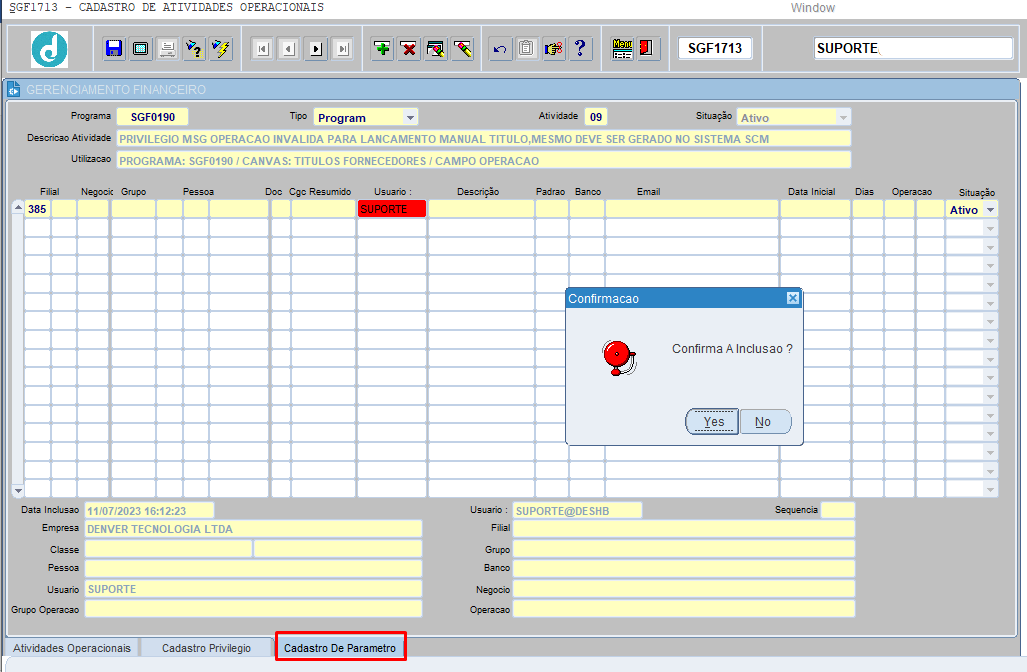The image size is (1027, 672).
Task: Switch to the Cadastro Privilegio tab
Action: click(206, 648)
